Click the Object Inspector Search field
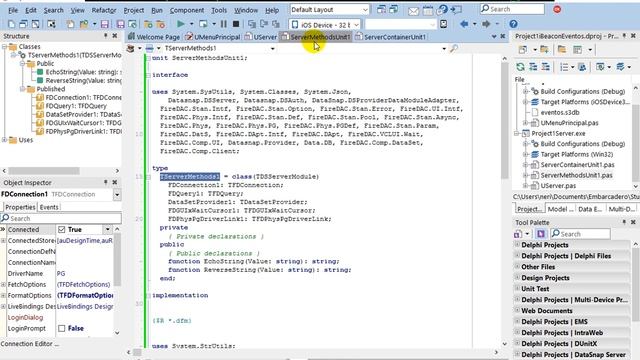 pyautogui.click(x=61, y=218)
